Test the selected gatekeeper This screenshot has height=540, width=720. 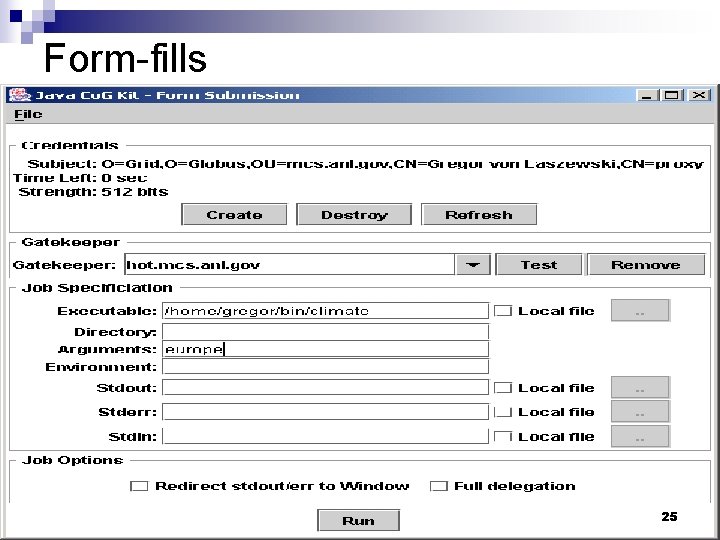pyautogui.click(x=539, y=265)
